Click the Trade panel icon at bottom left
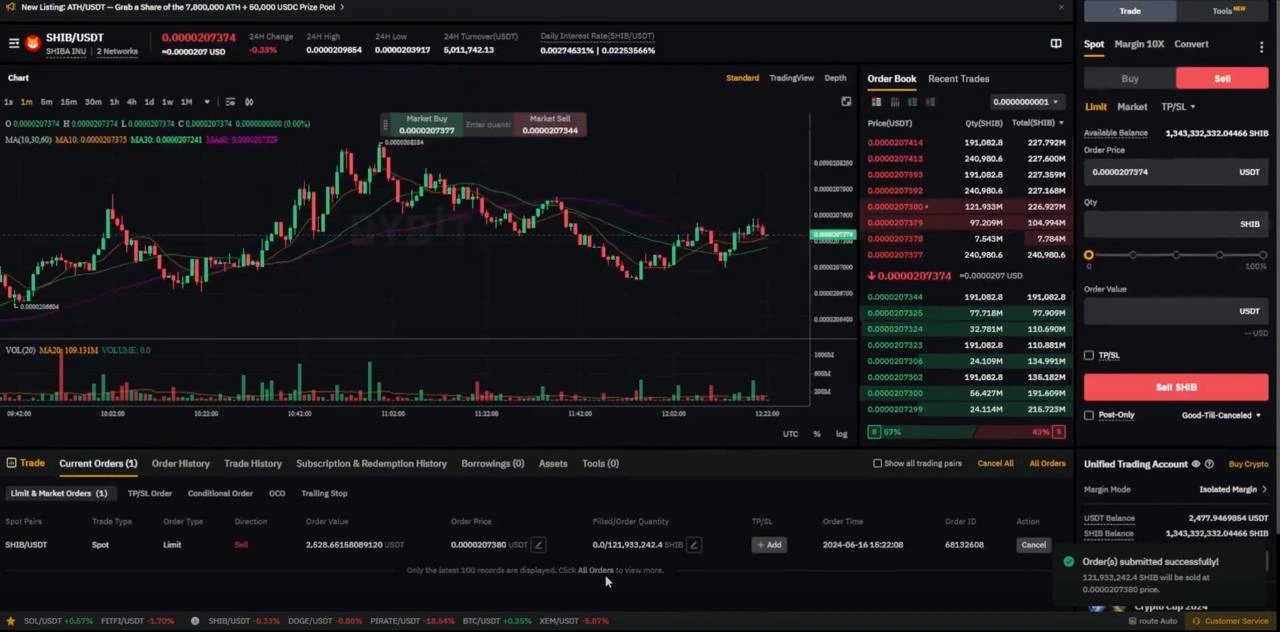The image size is (1280, 632). click(x=11, y=463)
